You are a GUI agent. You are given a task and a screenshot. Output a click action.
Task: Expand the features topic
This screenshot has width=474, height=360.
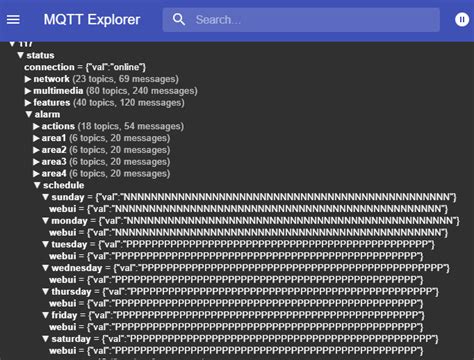(28, 103)
